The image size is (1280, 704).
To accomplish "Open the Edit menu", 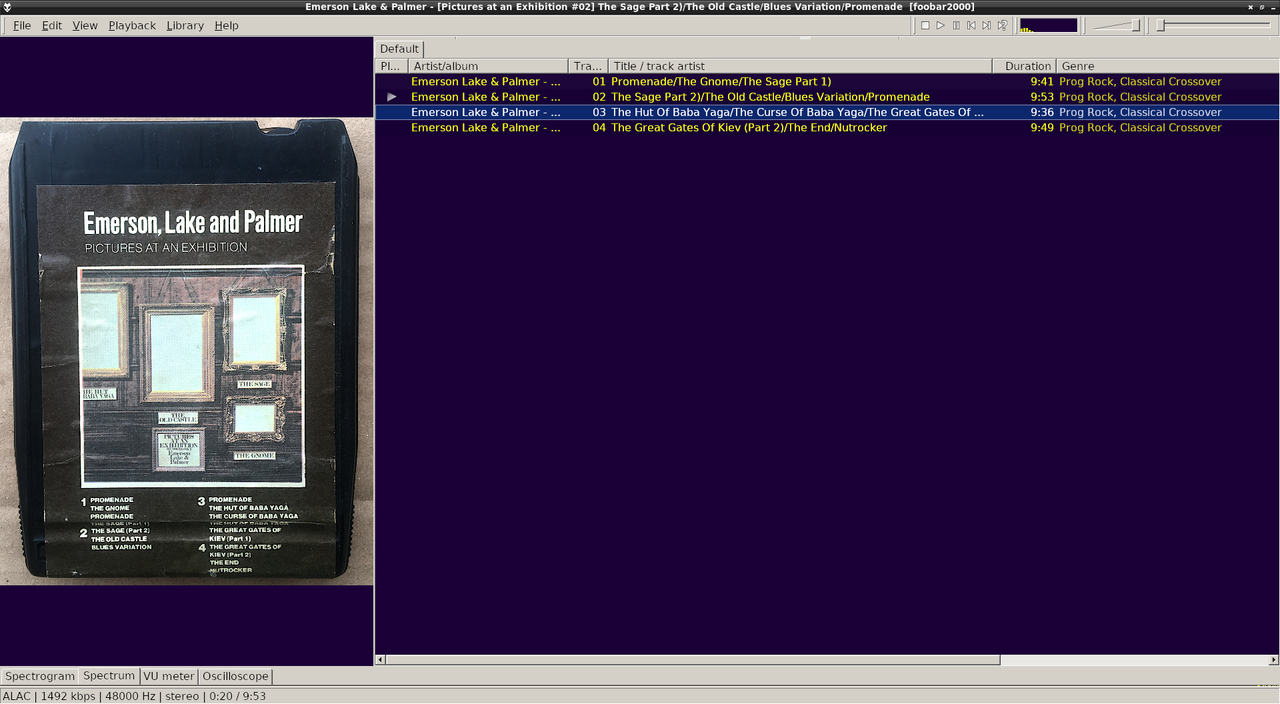I will tap(52, 25).
